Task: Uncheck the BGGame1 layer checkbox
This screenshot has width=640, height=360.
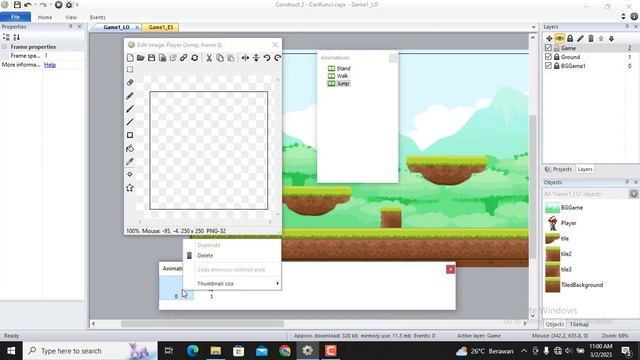Action: (548, 65)
